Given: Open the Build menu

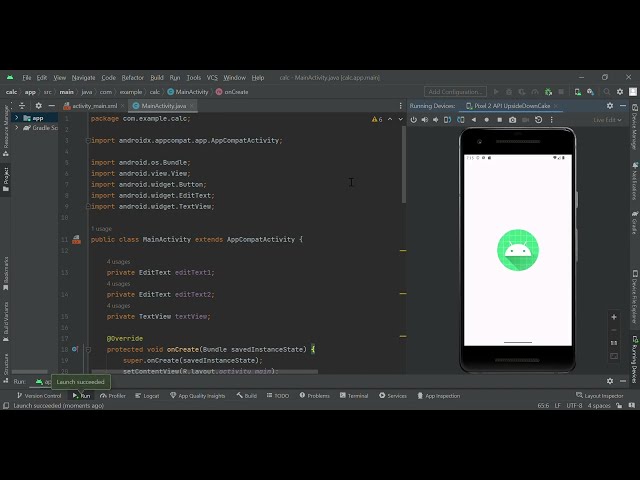Looking at the screenshot, I should pos(157,78).
